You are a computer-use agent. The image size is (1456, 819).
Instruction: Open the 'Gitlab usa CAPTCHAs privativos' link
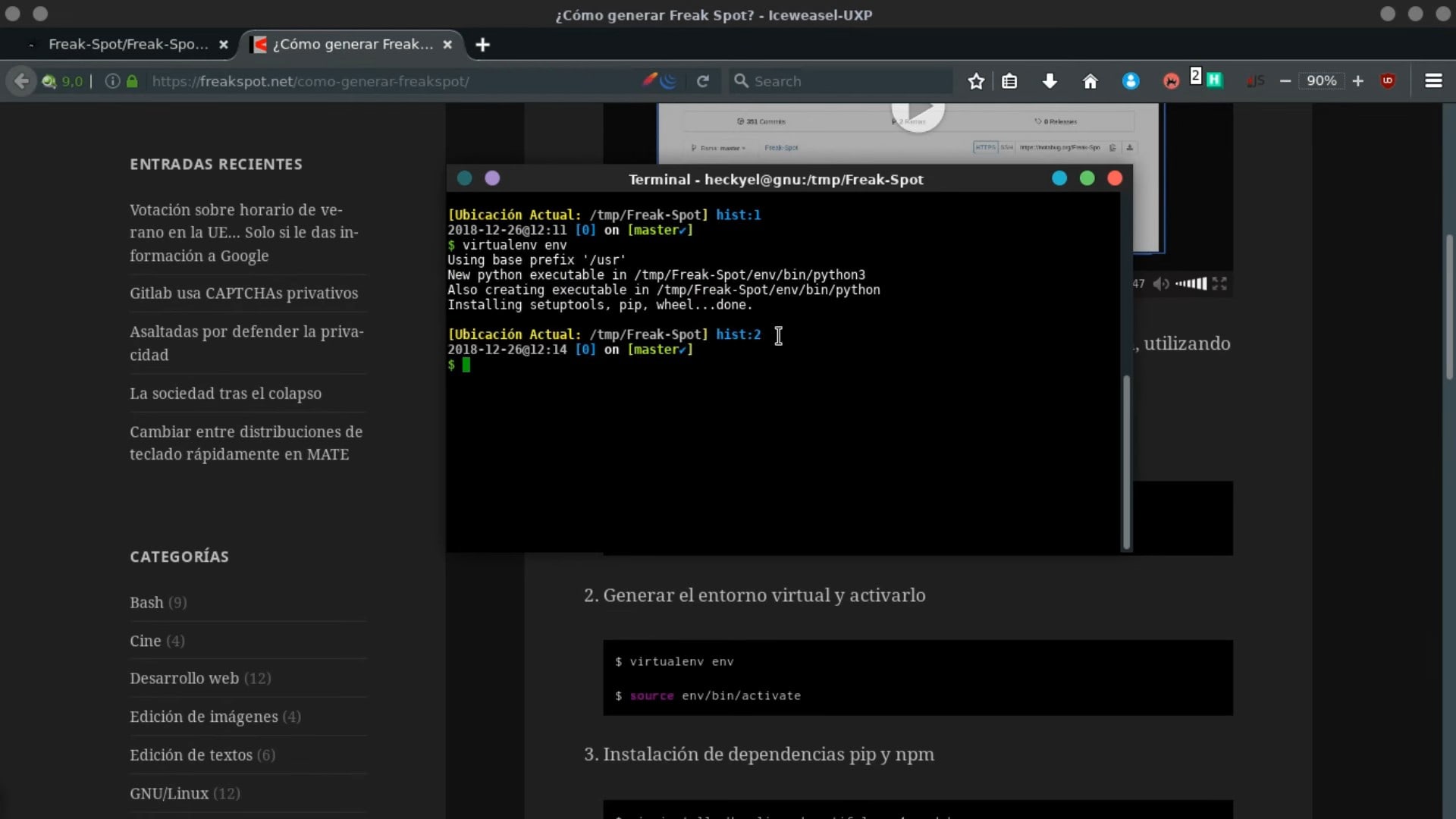[x=243, y=293]
